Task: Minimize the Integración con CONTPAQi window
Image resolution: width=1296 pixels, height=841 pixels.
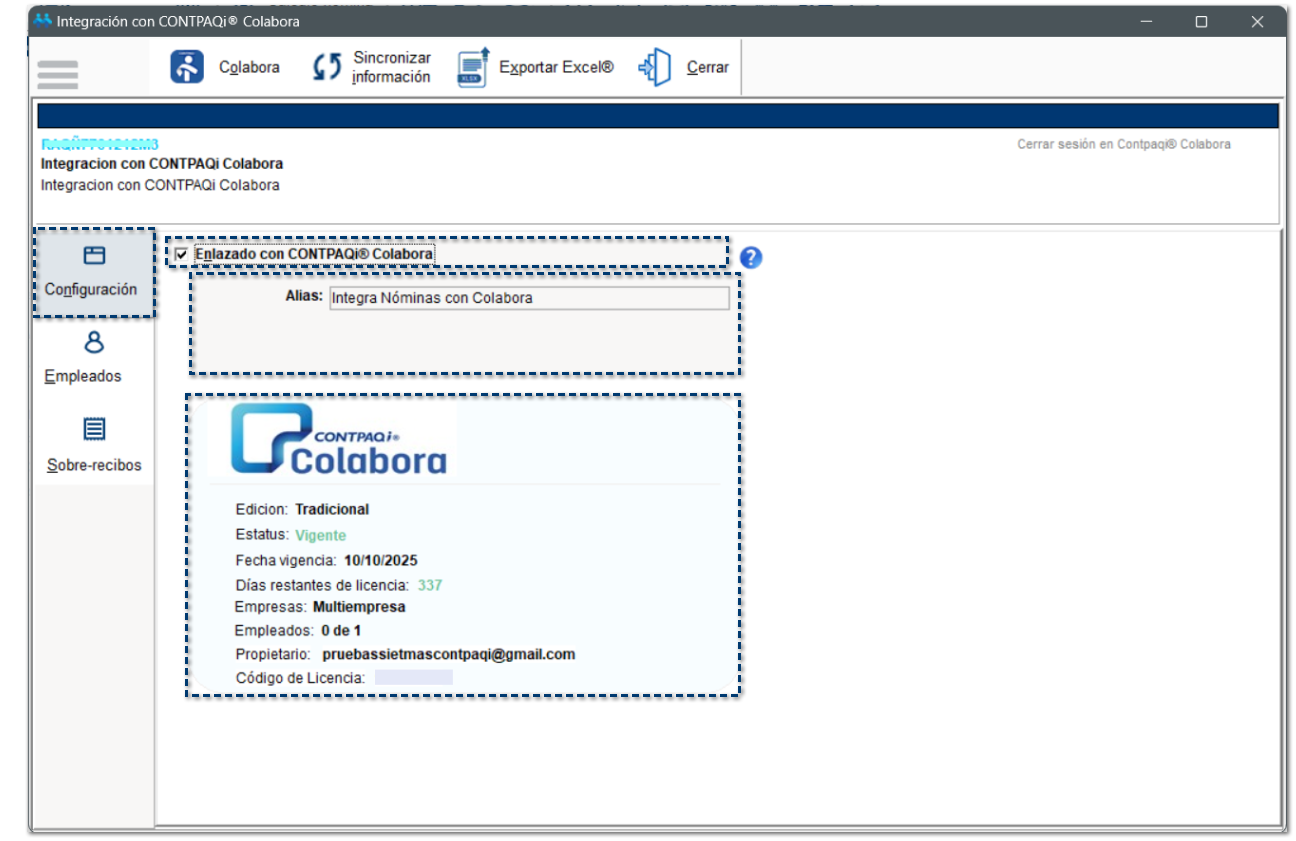Action: pyautogui.click(x=1146, y=21)
